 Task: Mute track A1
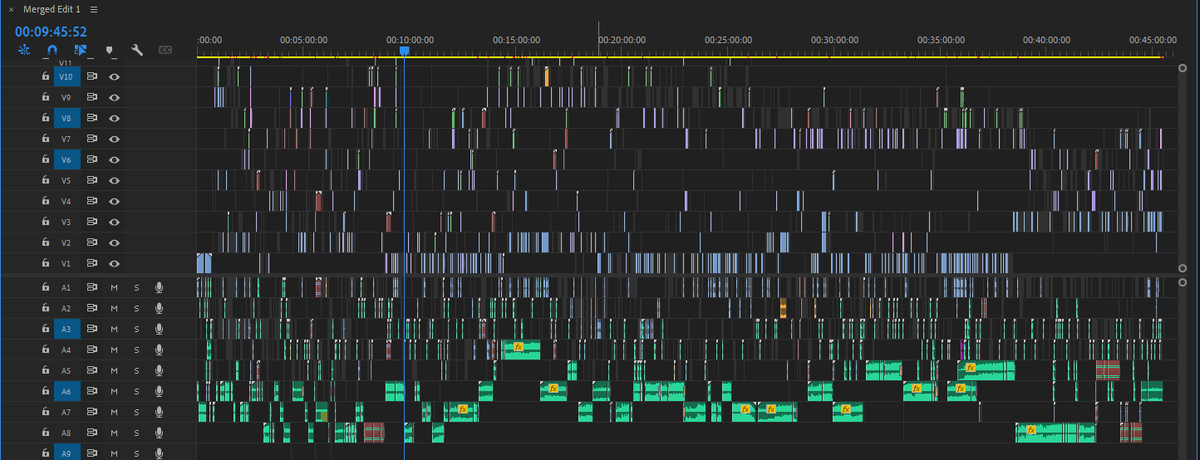tap(115, 287)
